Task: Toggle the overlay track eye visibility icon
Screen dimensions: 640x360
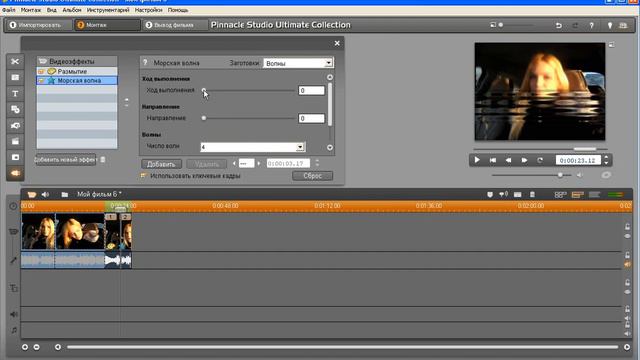Action: 627,292
